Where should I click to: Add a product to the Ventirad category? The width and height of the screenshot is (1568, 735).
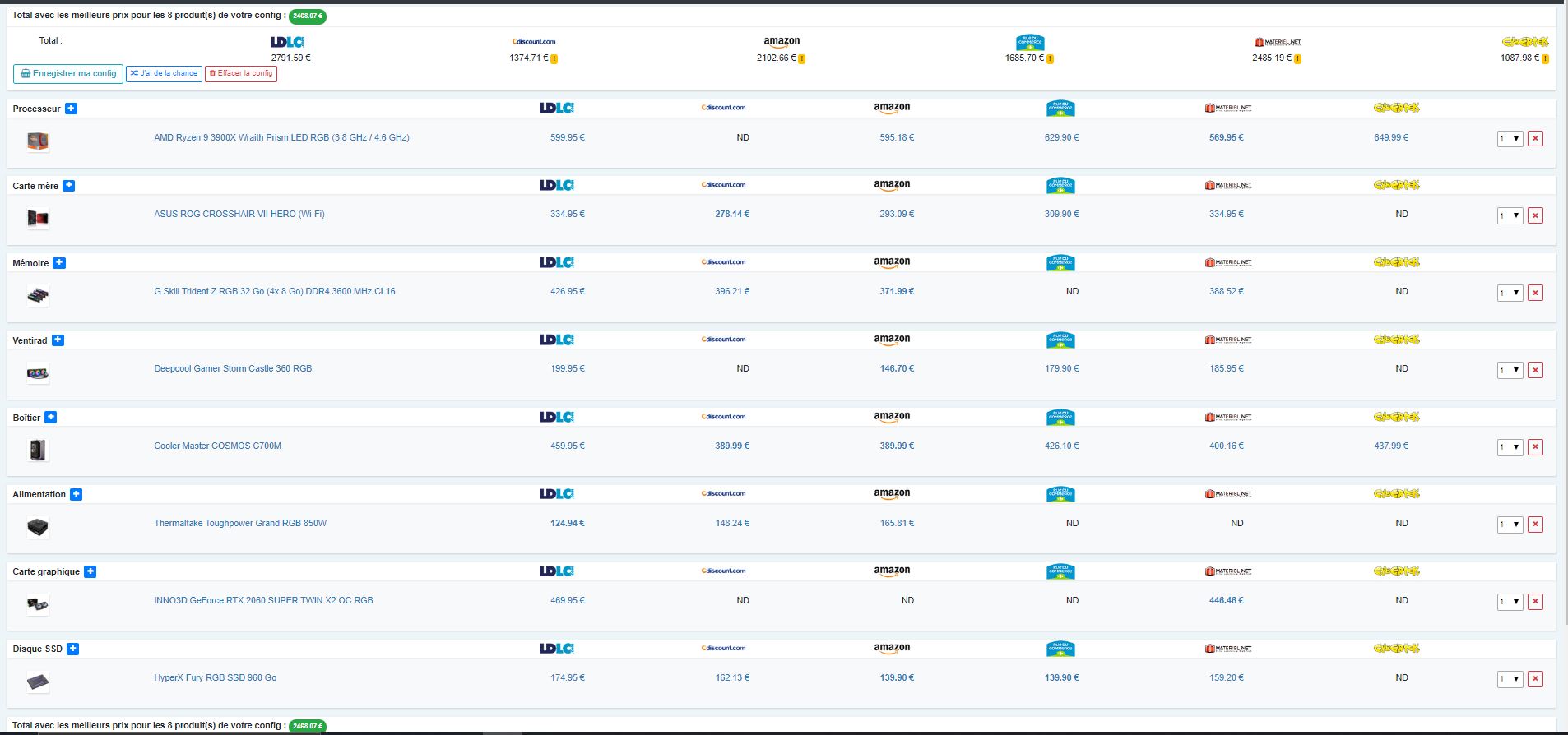tap(58, 340)
